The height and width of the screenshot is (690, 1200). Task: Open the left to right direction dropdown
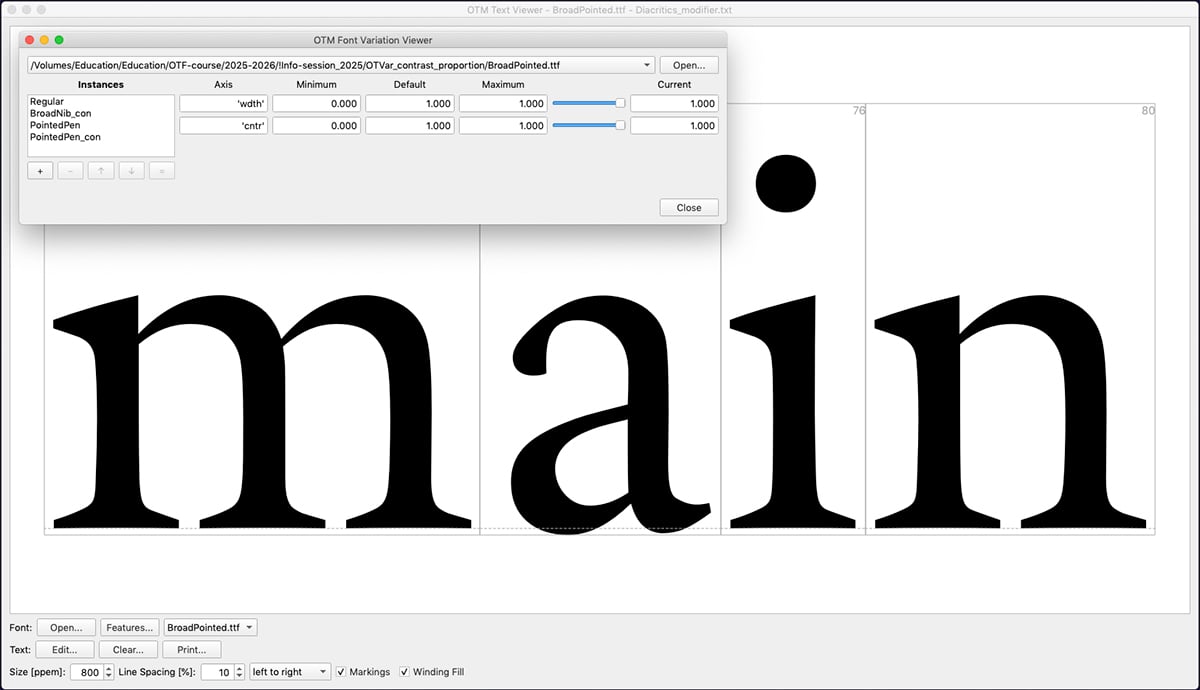click(x=289, y=672)
